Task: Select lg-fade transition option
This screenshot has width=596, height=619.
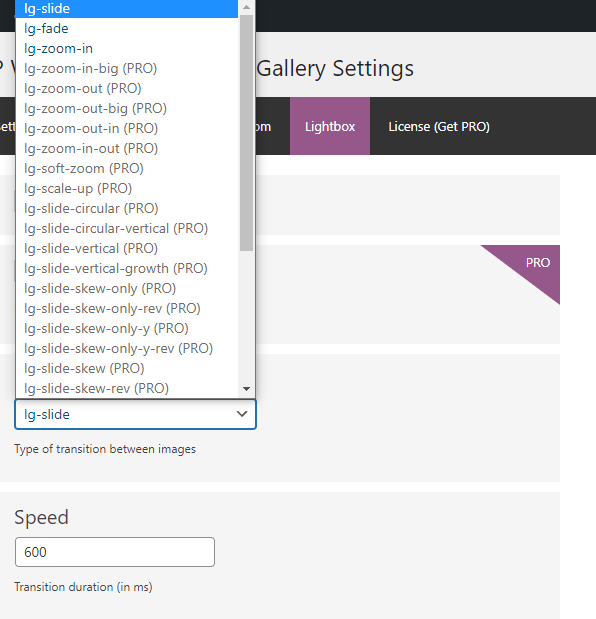Action: 127,28
